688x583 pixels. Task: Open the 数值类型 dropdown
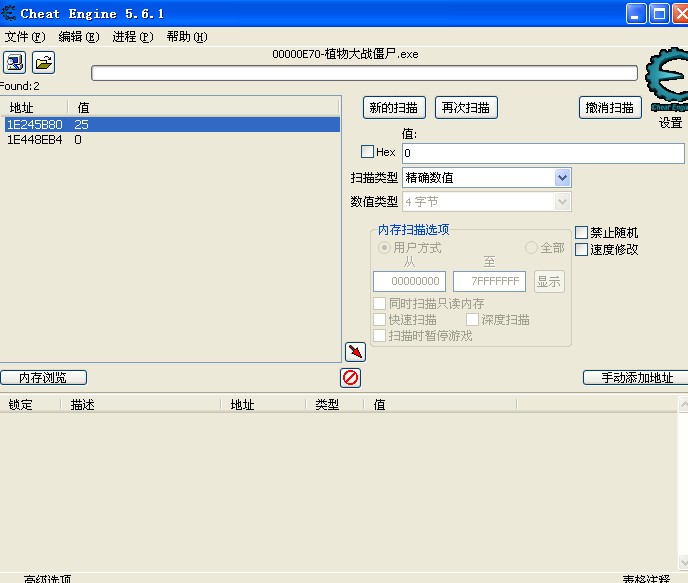pyautogui.click(x=487, y=202)
